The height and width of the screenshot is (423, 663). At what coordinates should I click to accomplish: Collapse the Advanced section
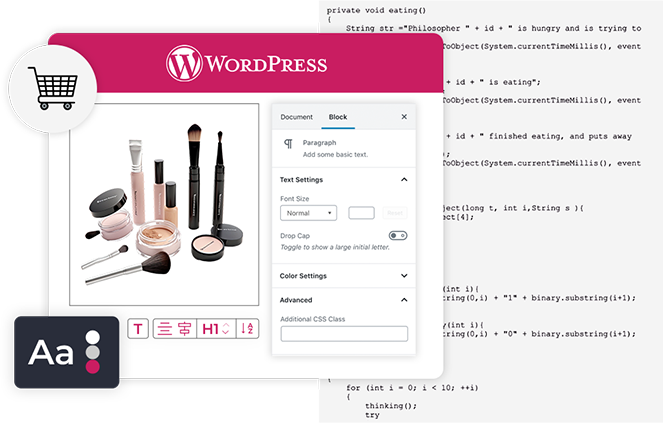404,299
